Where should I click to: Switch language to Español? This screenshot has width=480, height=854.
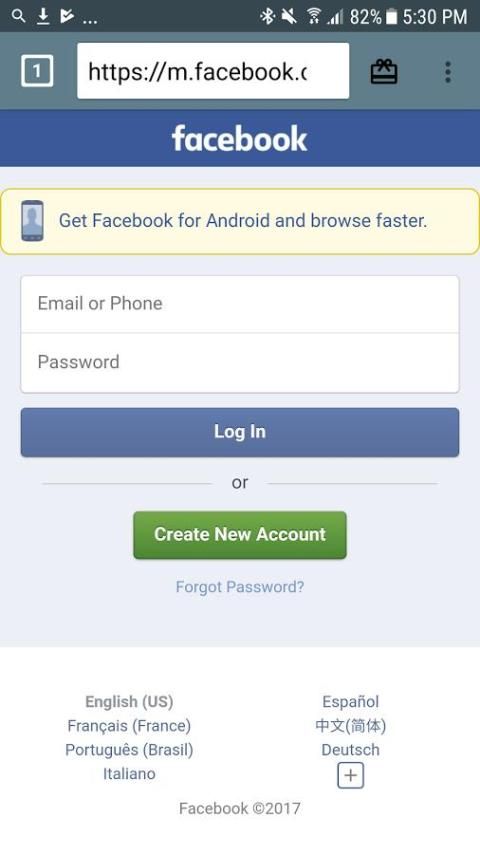click(350, 702)
